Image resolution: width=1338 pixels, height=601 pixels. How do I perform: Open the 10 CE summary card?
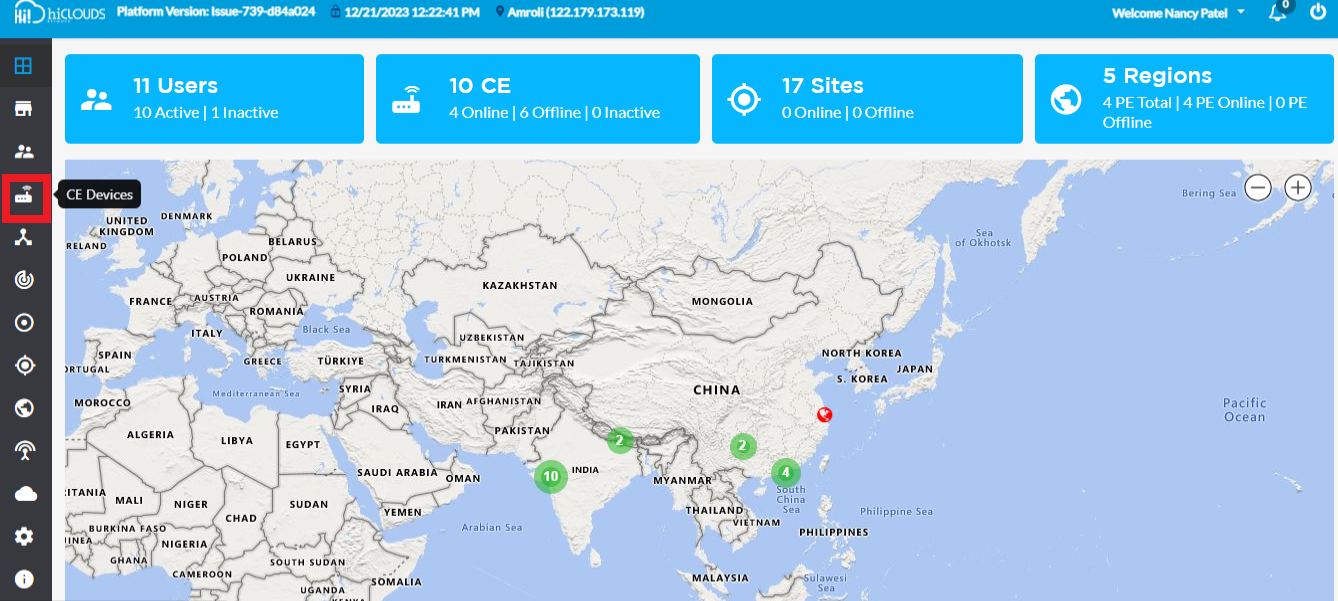(x=537, y=99)
